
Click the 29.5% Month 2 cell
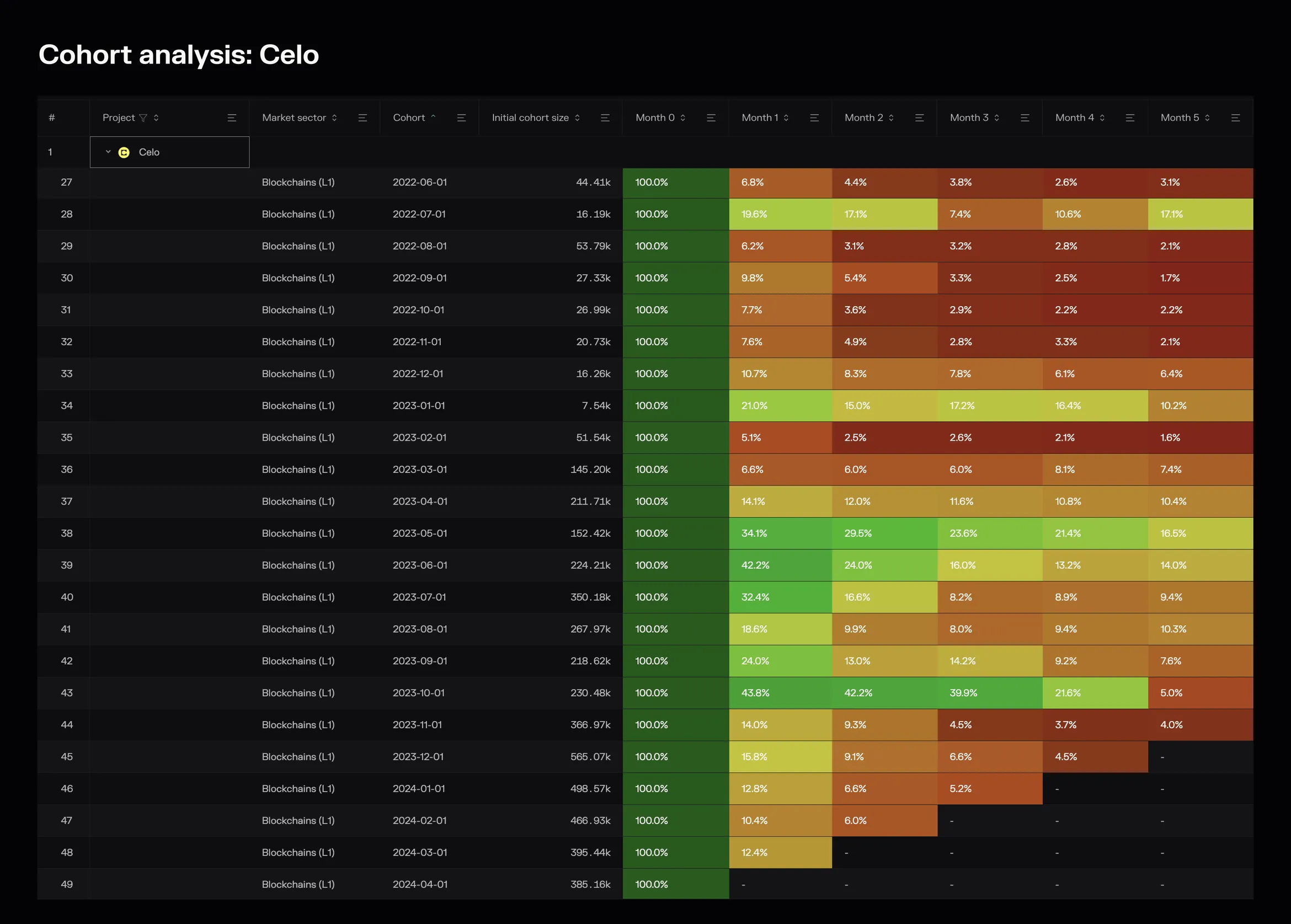[x=884, y=533]
